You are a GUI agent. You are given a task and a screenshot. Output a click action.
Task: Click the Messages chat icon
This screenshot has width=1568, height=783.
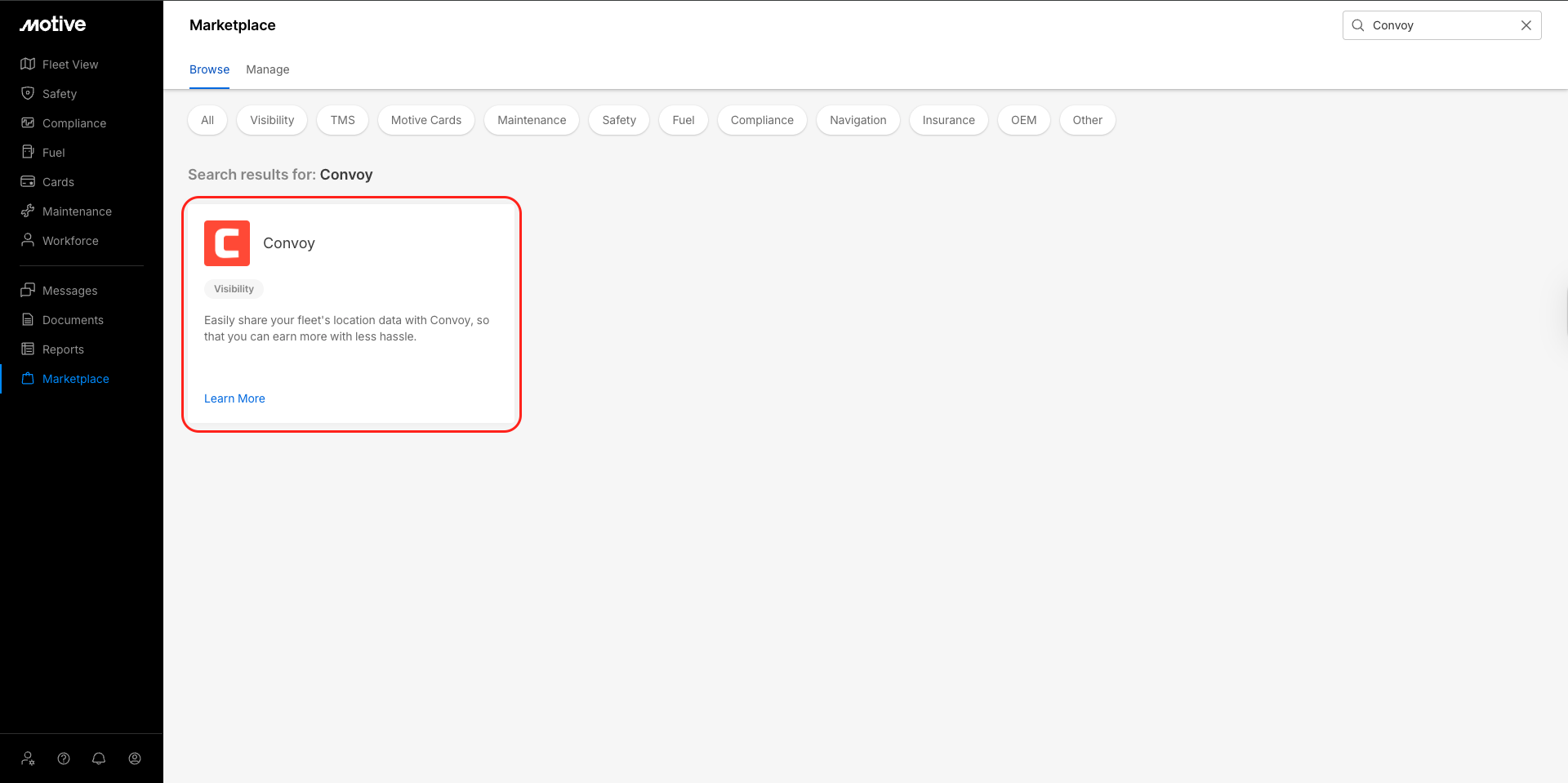click(x=28, y=290)
